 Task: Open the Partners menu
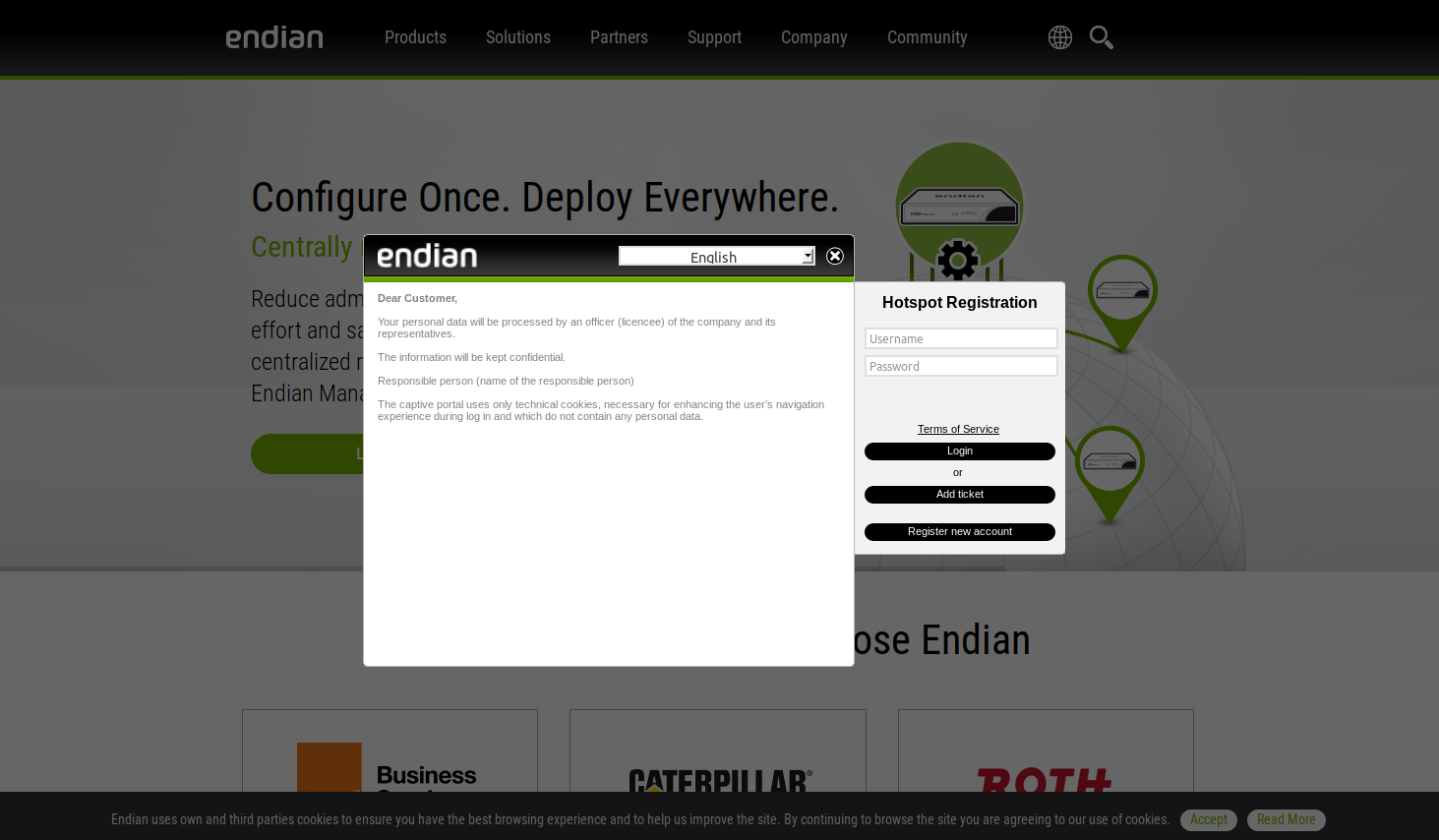pos(619,37)
